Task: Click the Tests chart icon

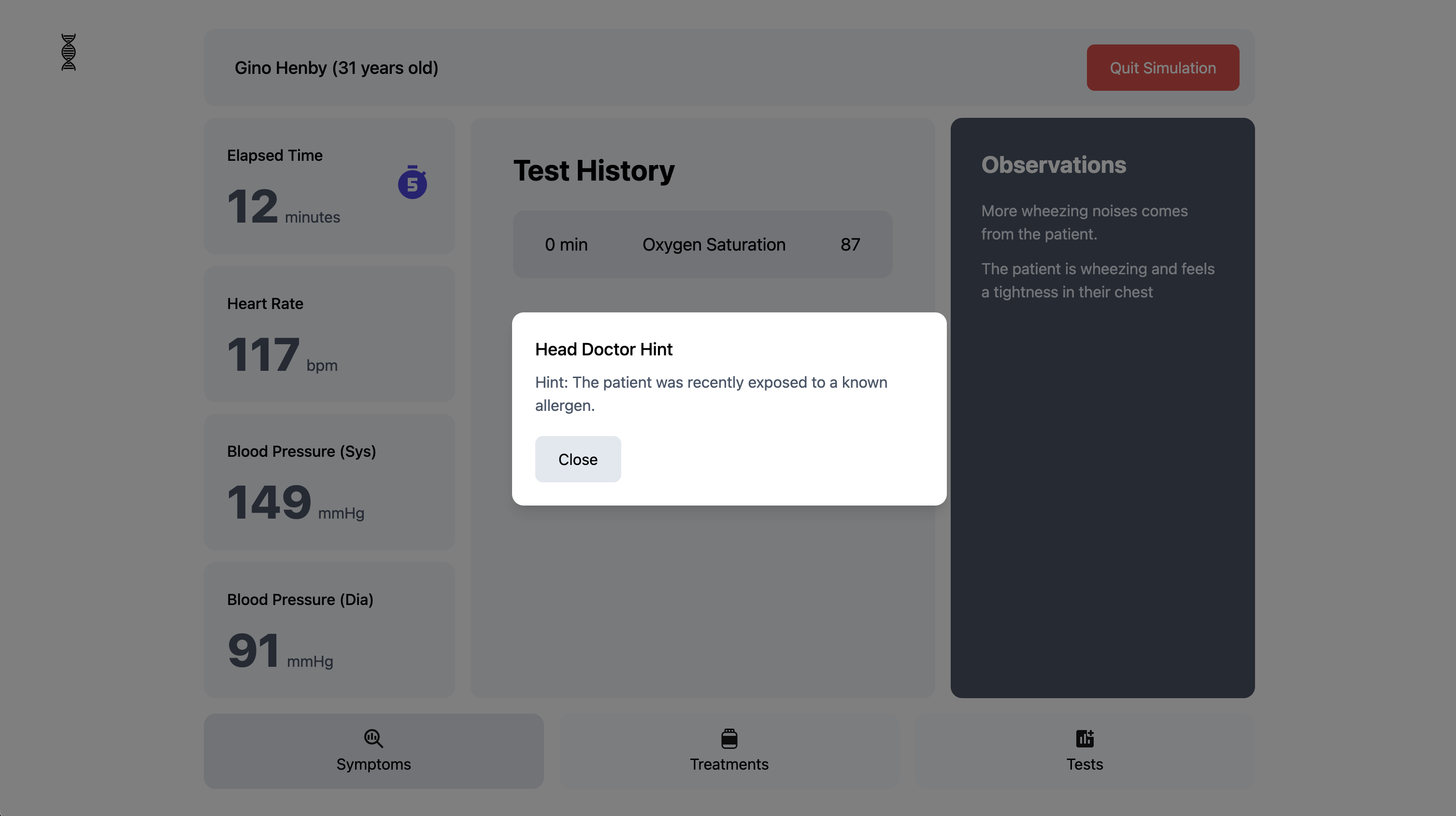Action: click(1084, 738)
